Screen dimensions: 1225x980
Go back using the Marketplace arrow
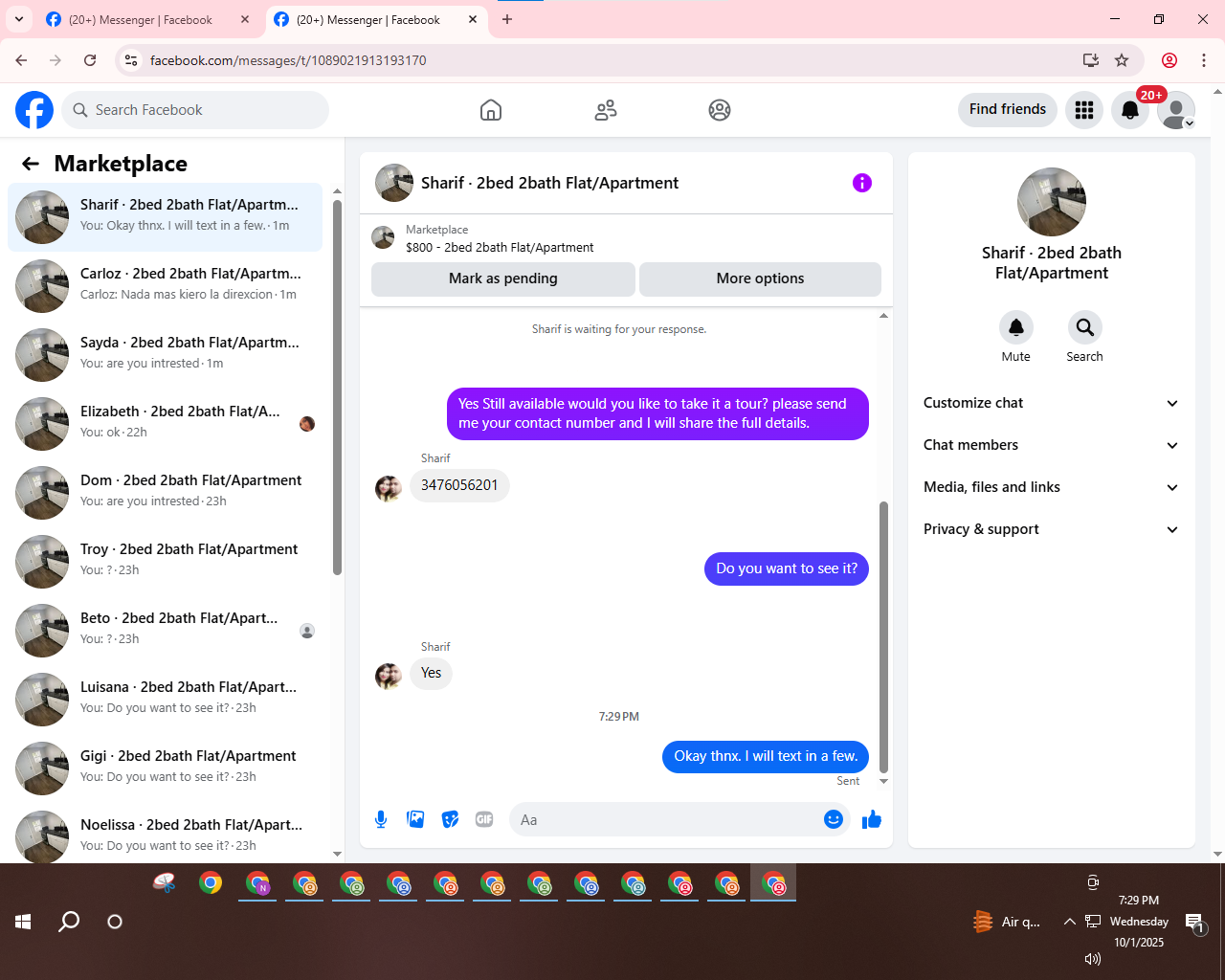click(x=31, y=164)
